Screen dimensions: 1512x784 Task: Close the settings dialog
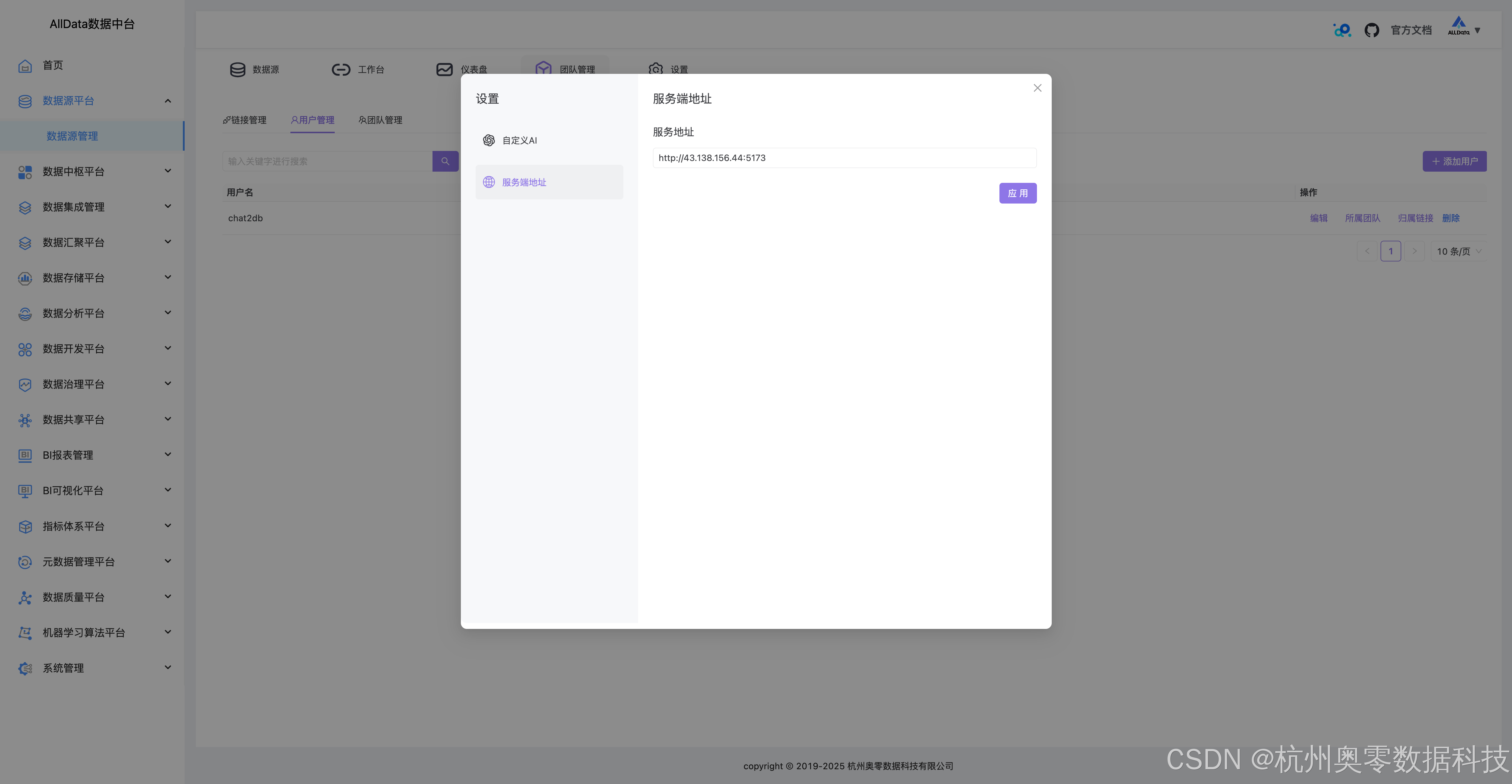point(1037,88)
